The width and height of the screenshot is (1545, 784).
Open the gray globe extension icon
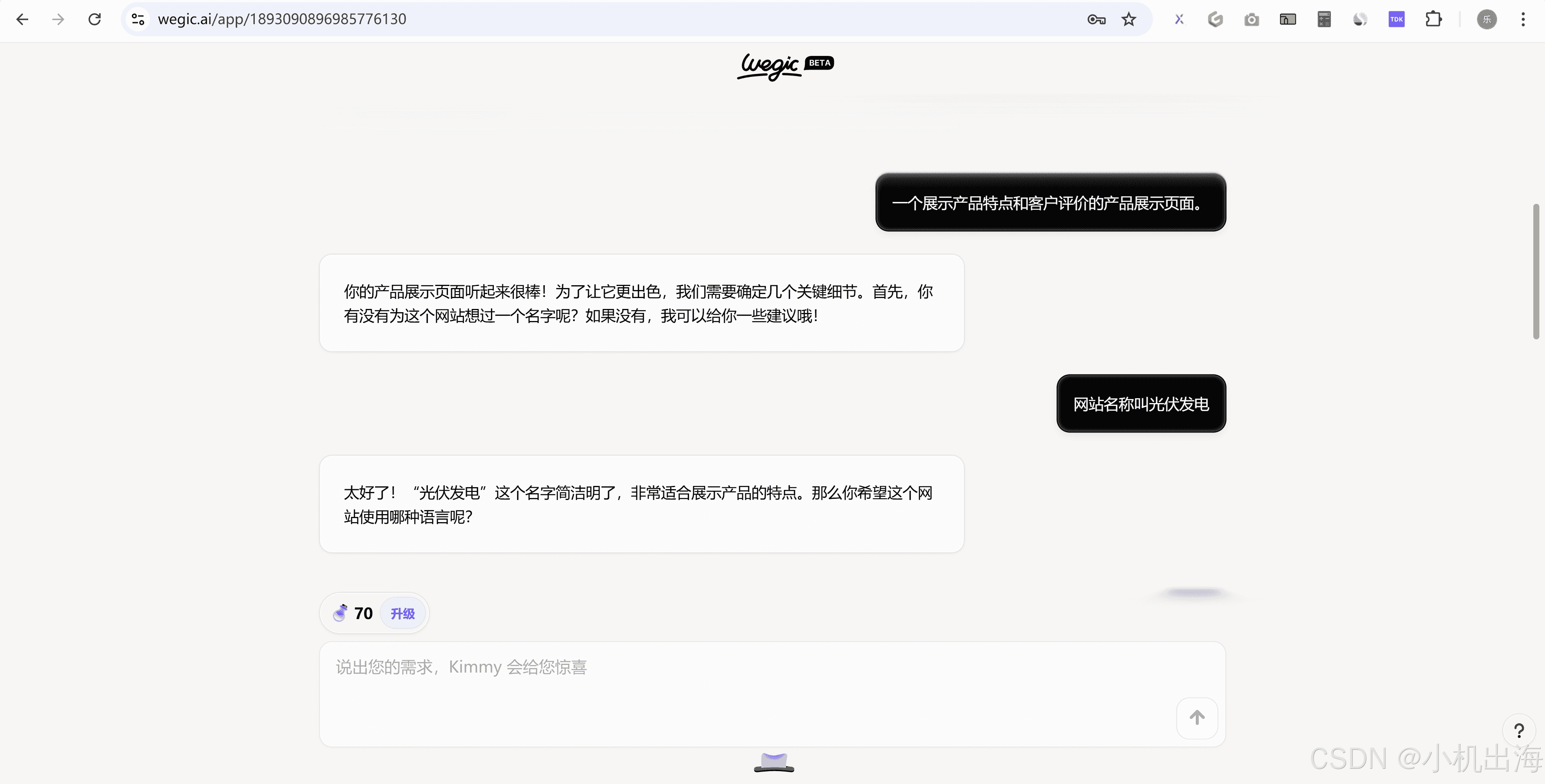(1360, 19)
